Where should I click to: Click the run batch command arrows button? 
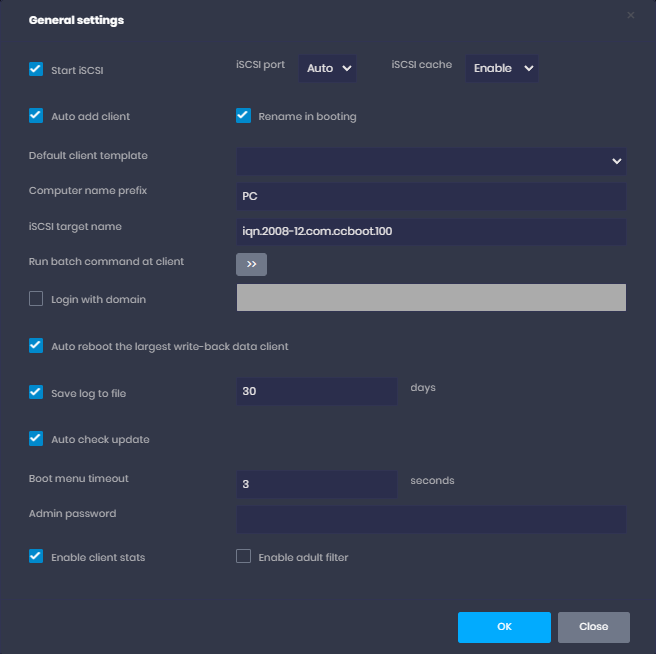coord(251,264)
